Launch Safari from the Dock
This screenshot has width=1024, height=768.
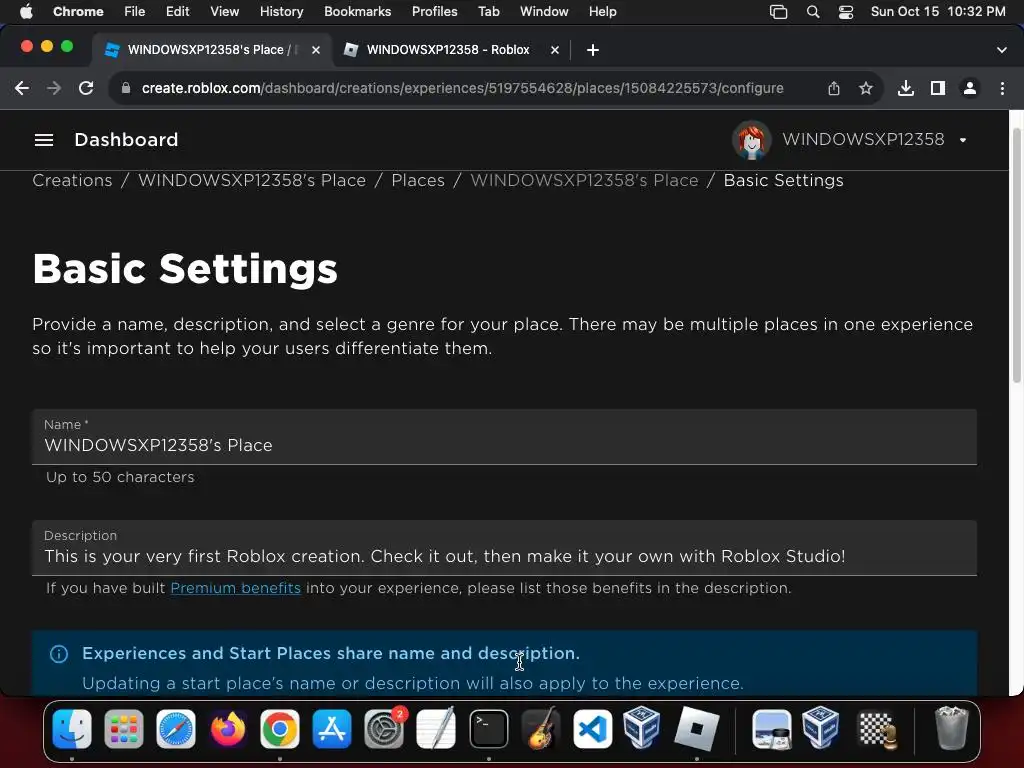[x=176, y=729]
